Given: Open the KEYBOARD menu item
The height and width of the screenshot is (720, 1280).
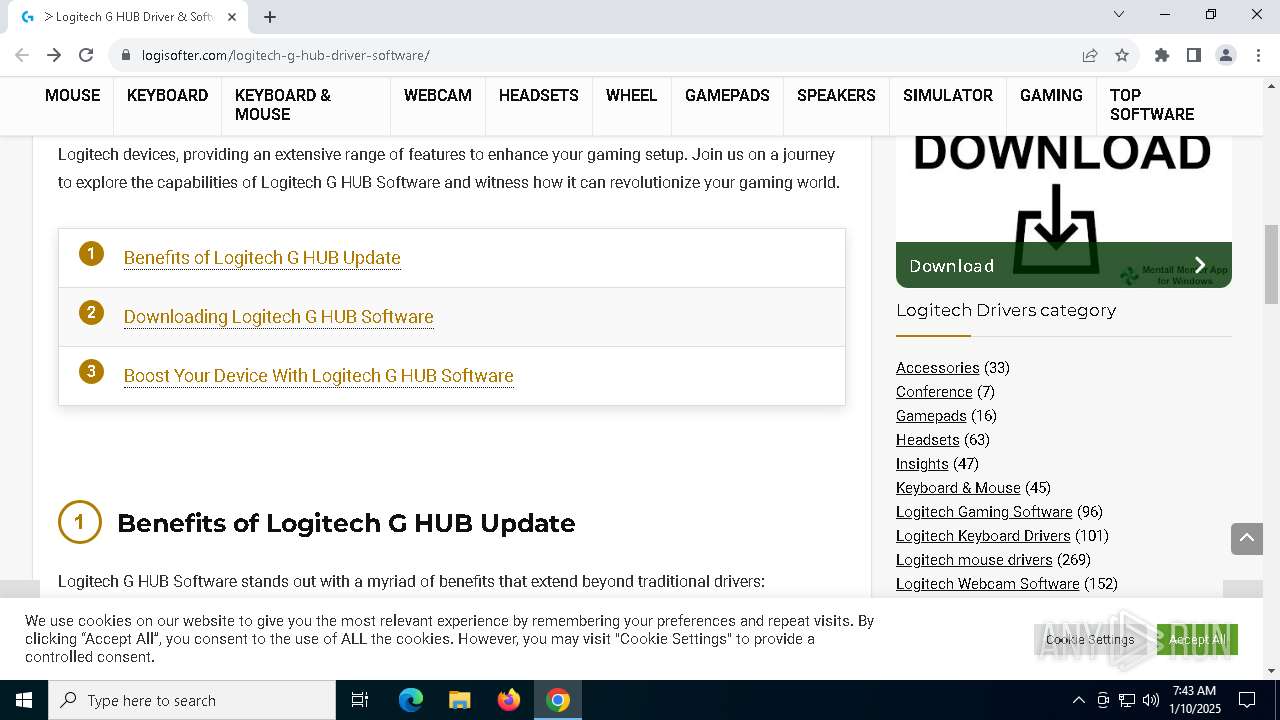Looking at the screenshot, I should click(167, 95).
